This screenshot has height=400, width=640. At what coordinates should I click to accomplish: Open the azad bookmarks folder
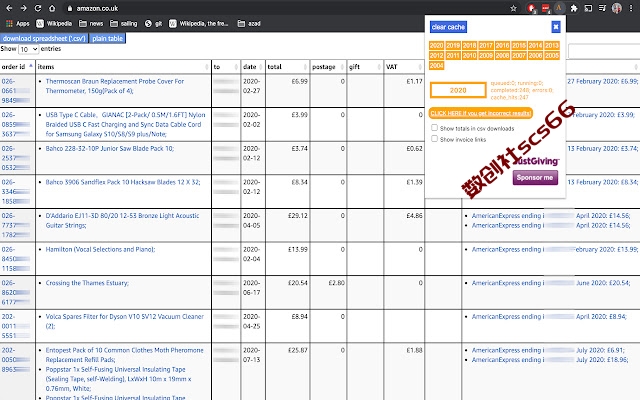249,24
